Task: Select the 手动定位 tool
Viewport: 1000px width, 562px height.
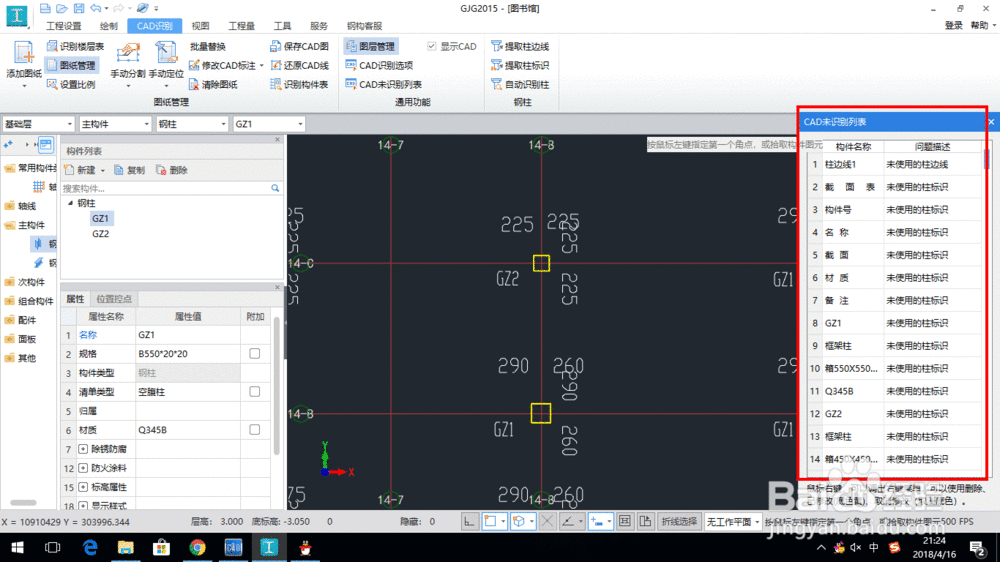Action: pos(166,55)
